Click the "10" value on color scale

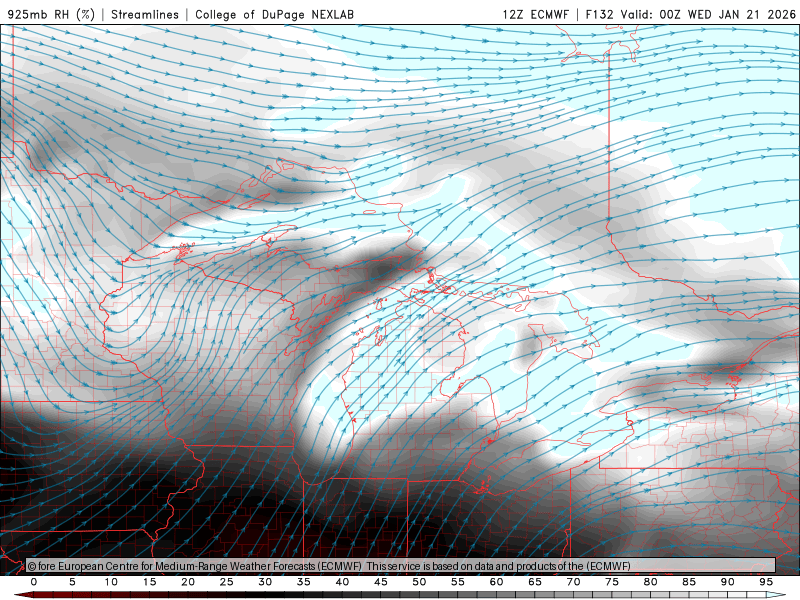pos(111,582)
